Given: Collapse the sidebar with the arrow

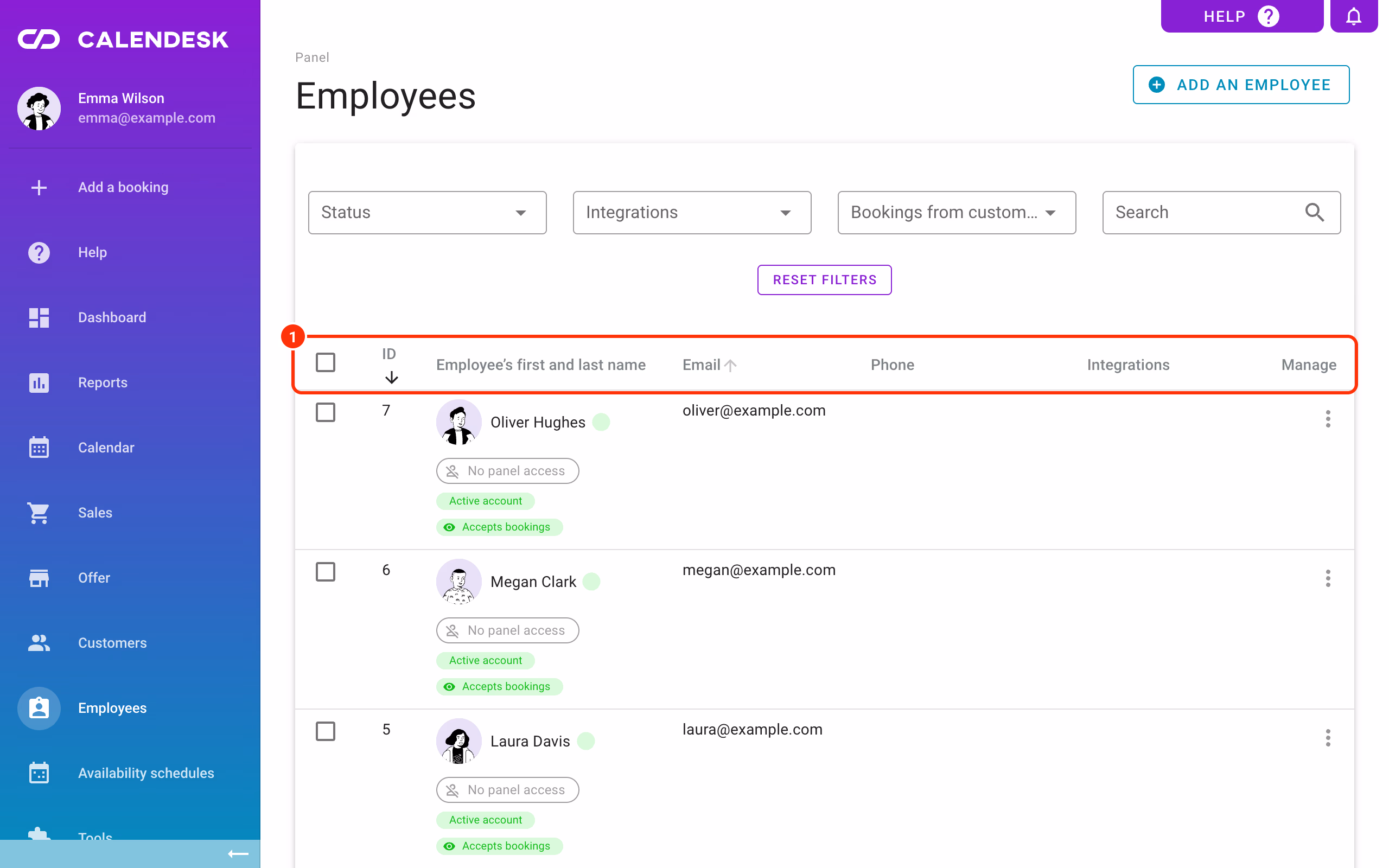Looking at the screenshot, I should click(x=238, y=854).
